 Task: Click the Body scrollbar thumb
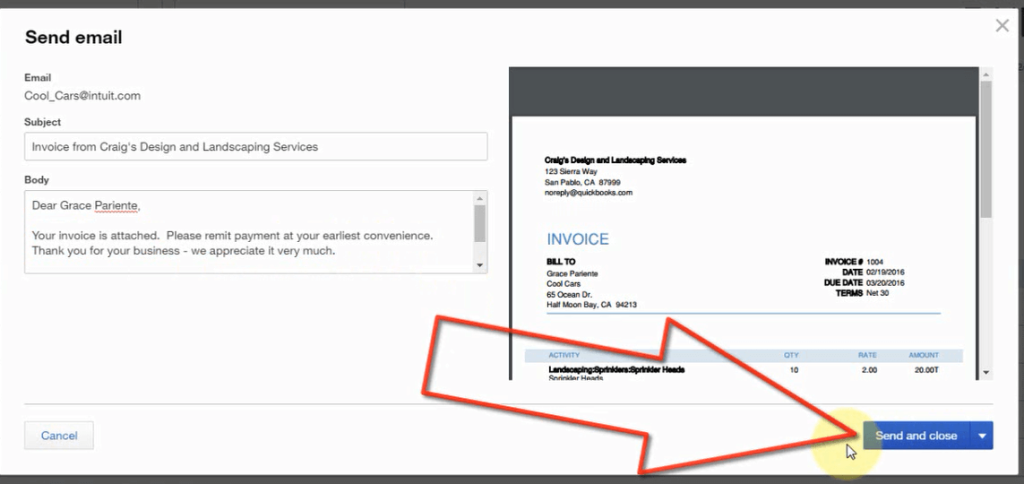480,223
